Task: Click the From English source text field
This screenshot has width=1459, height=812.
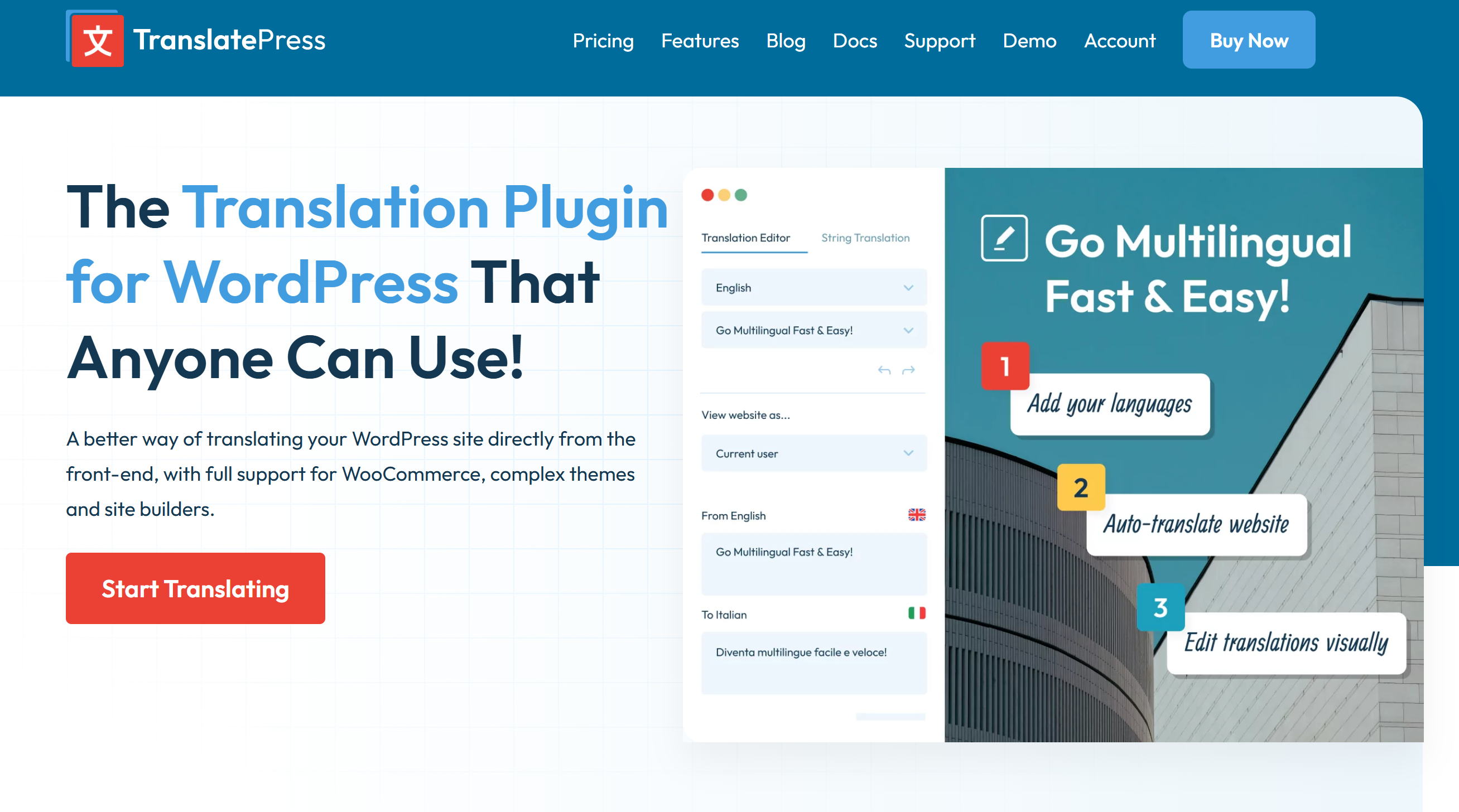Action: 813,563
